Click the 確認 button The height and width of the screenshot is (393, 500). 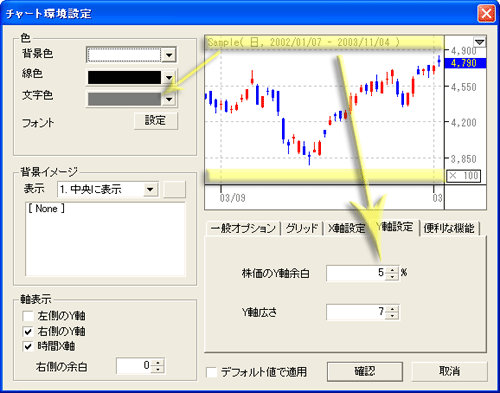click(365, 371)
